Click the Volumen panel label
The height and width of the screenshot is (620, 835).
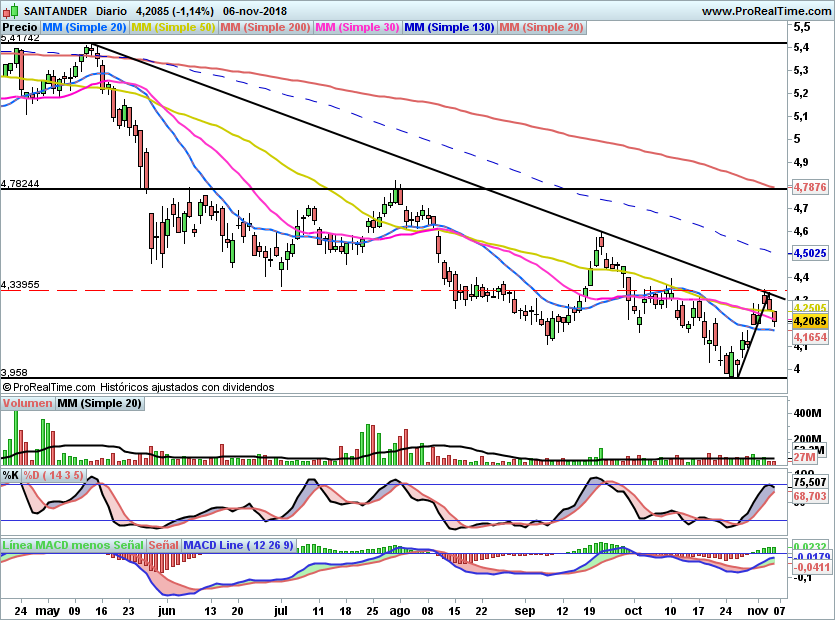coord(27,403)
